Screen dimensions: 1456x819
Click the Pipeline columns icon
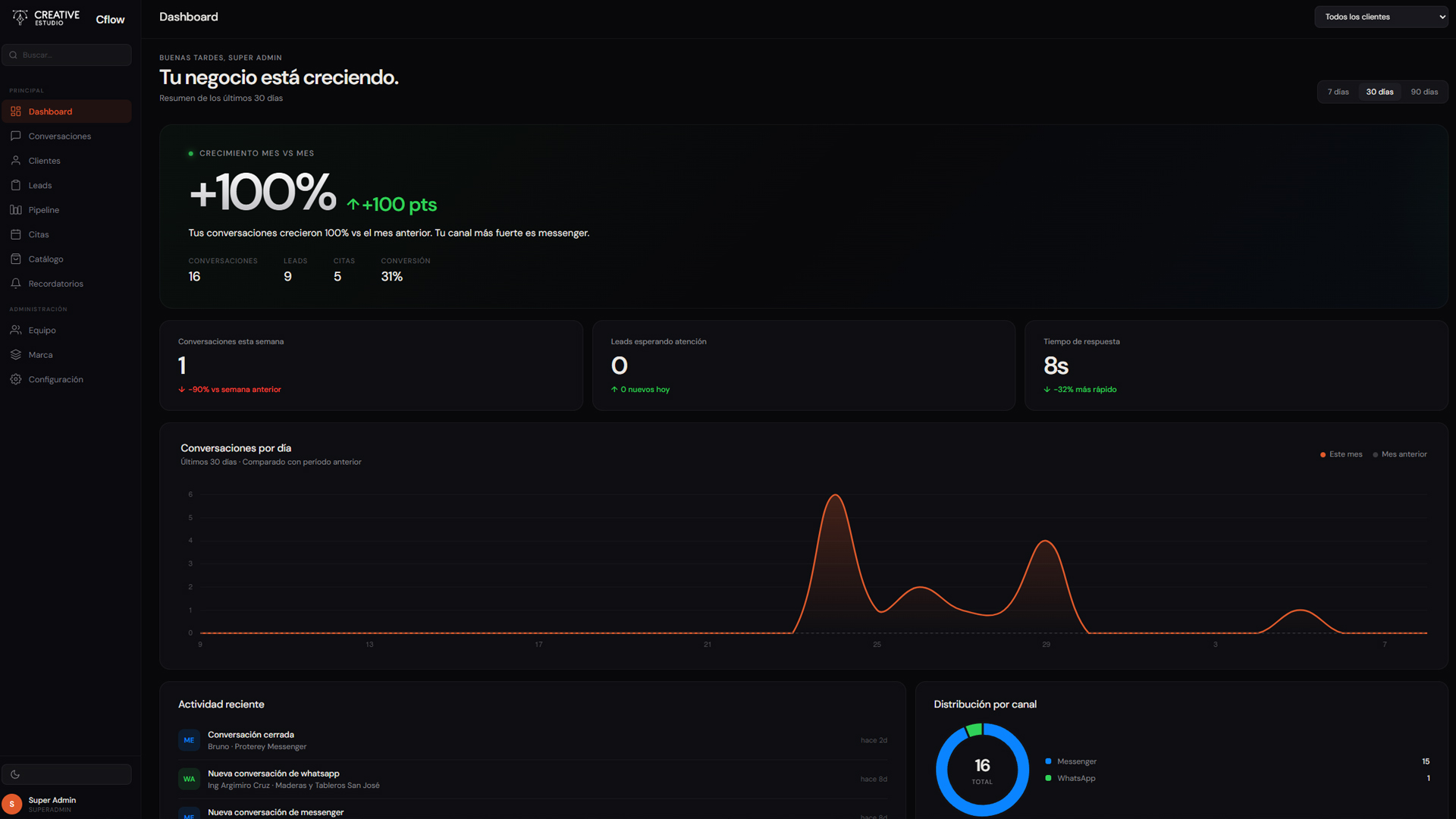pyautogui.click(x=16, y=210)
